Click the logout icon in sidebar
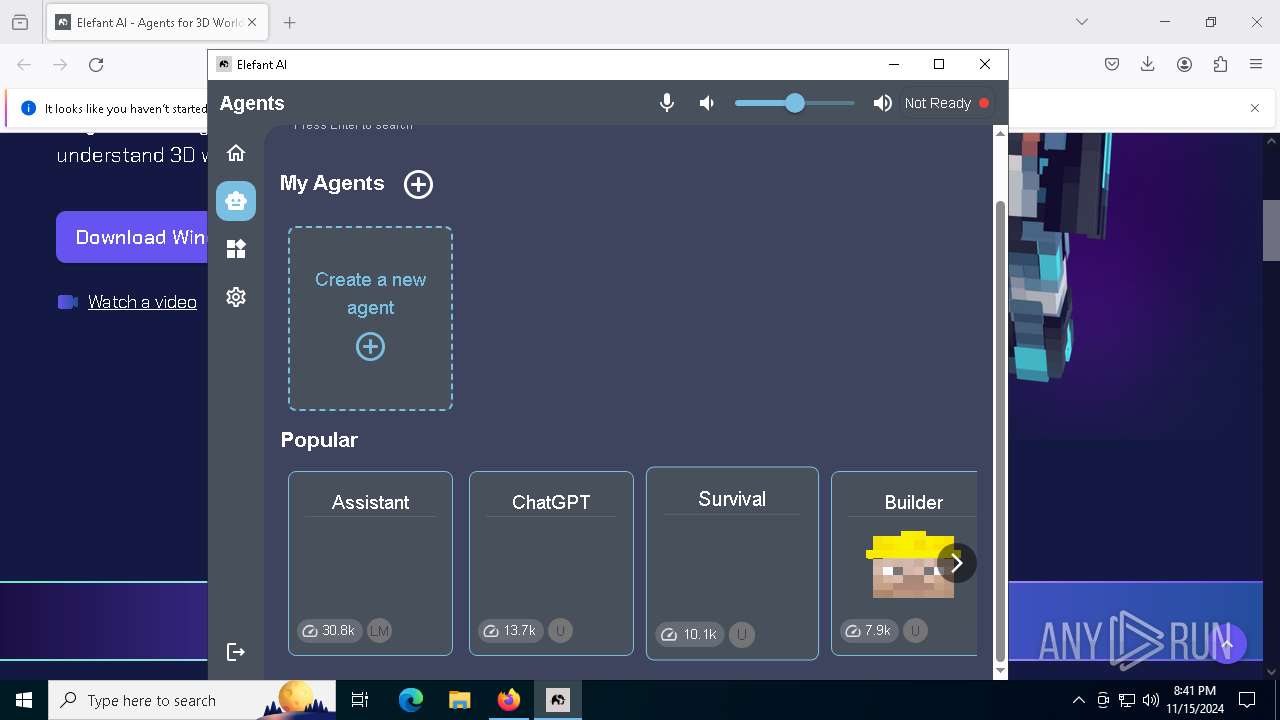 click(236, 652)
